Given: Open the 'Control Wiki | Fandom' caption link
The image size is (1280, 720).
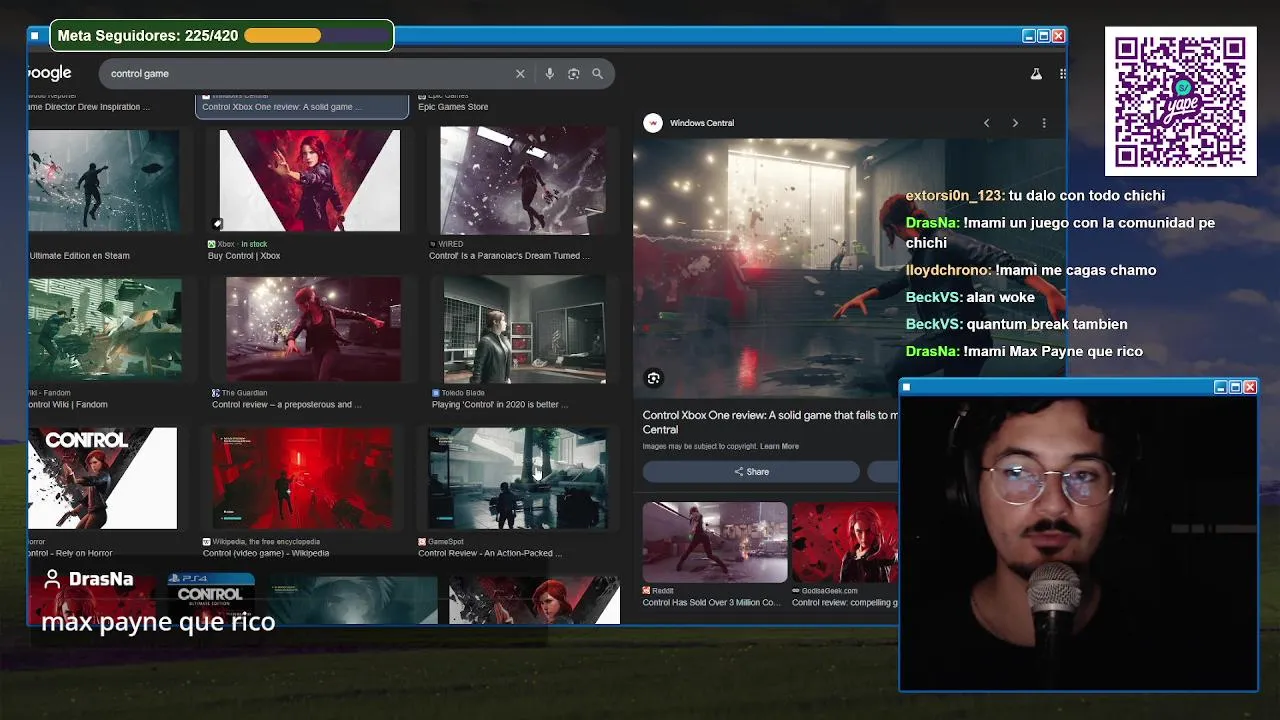Looking at the screenshot, I should point(68,405).
